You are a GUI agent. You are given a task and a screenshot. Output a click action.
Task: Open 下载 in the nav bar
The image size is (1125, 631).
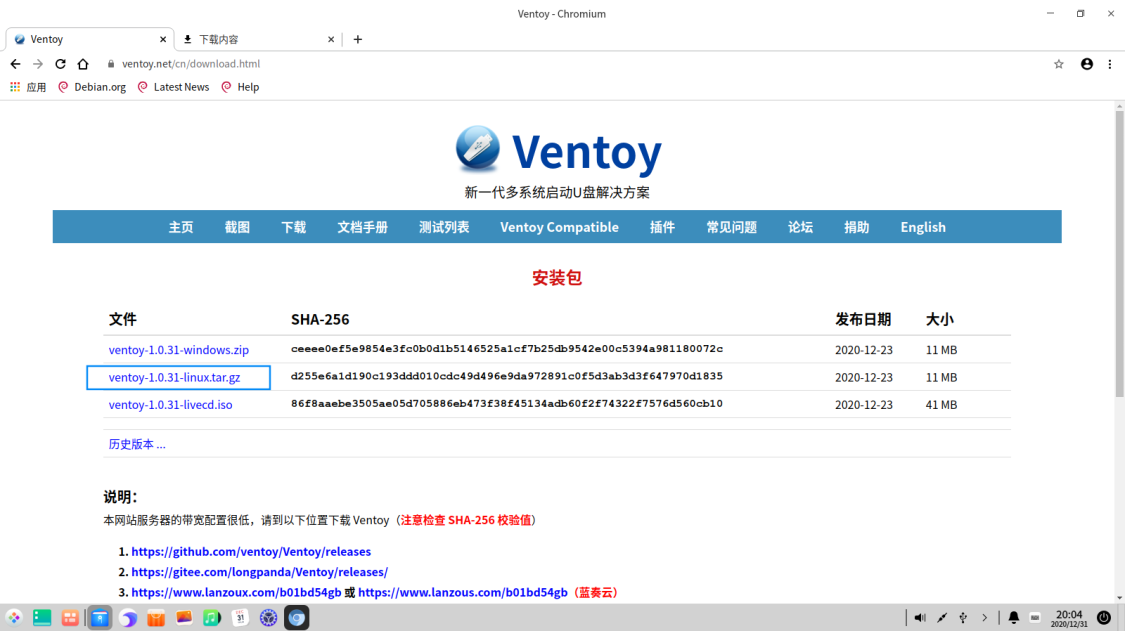293,227
